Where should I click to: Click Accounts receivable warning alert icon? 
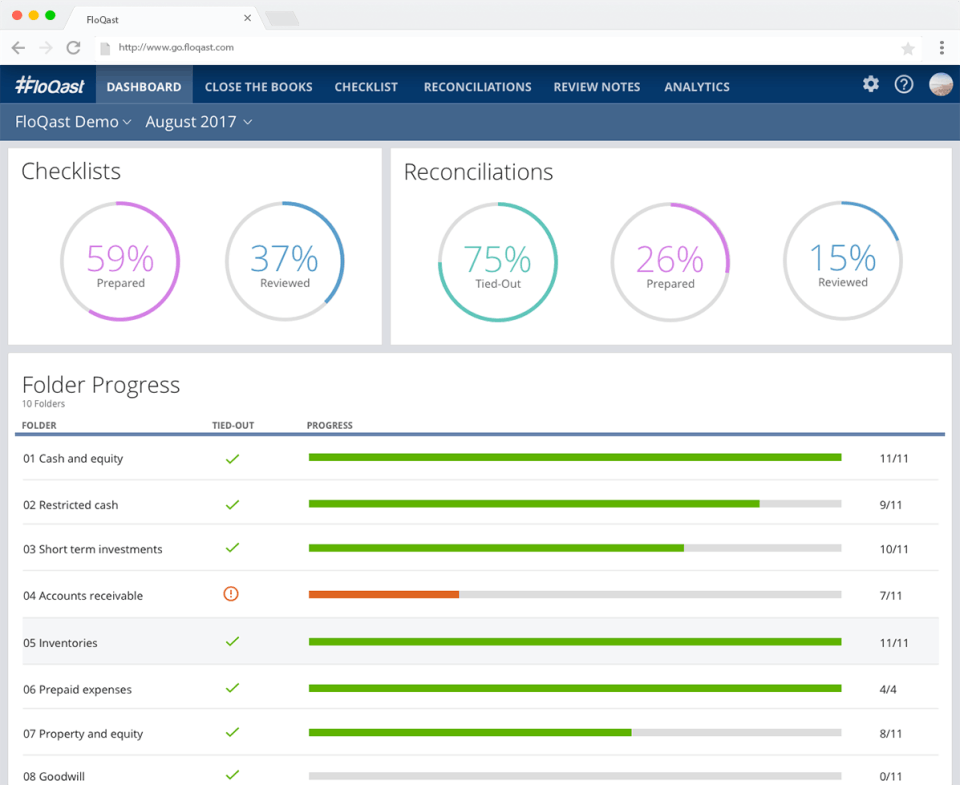(231, 594)
